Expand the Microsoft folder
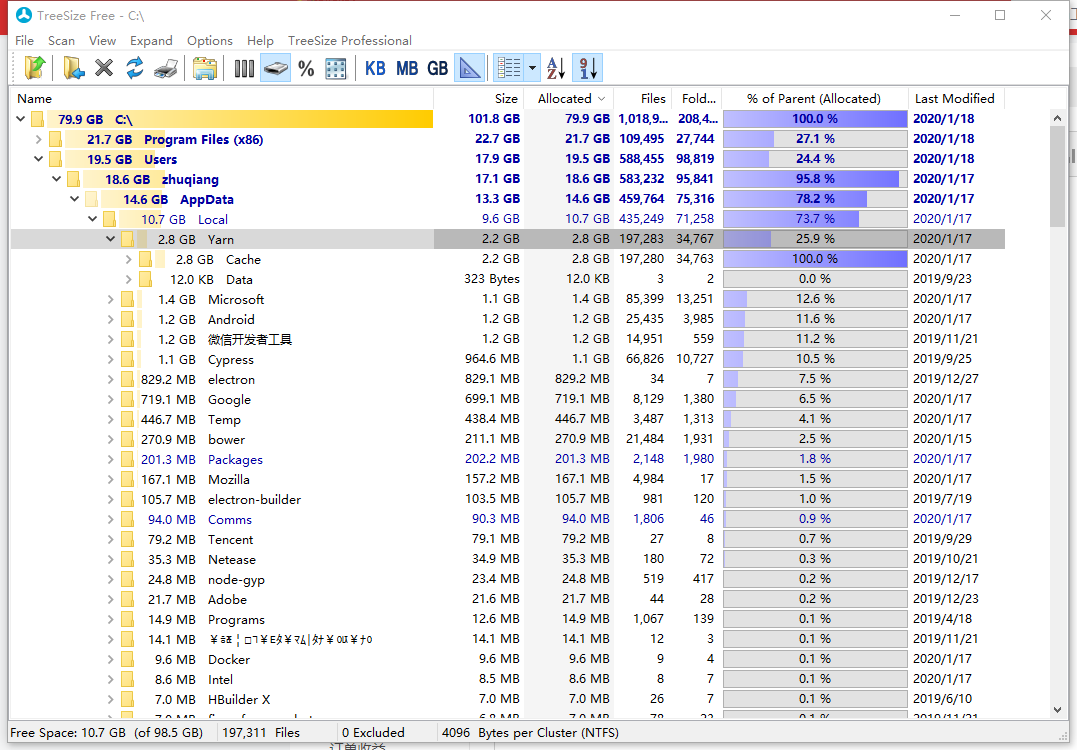 tap(110, 299)
